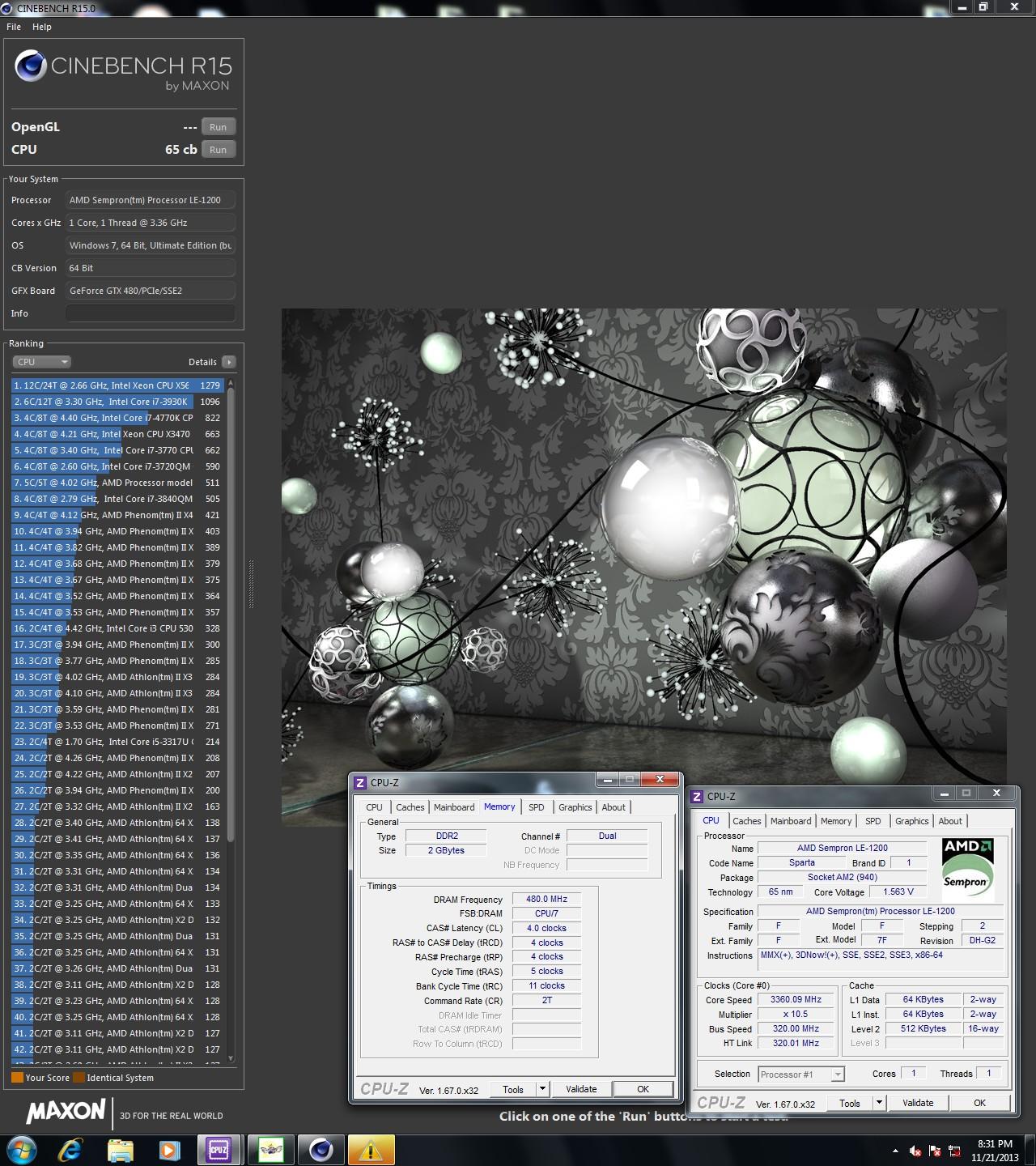This screenshot has width=1036, height=1166.
Task: Click the Cinebench logo sphere icon
Action: [x=30, y=66]
